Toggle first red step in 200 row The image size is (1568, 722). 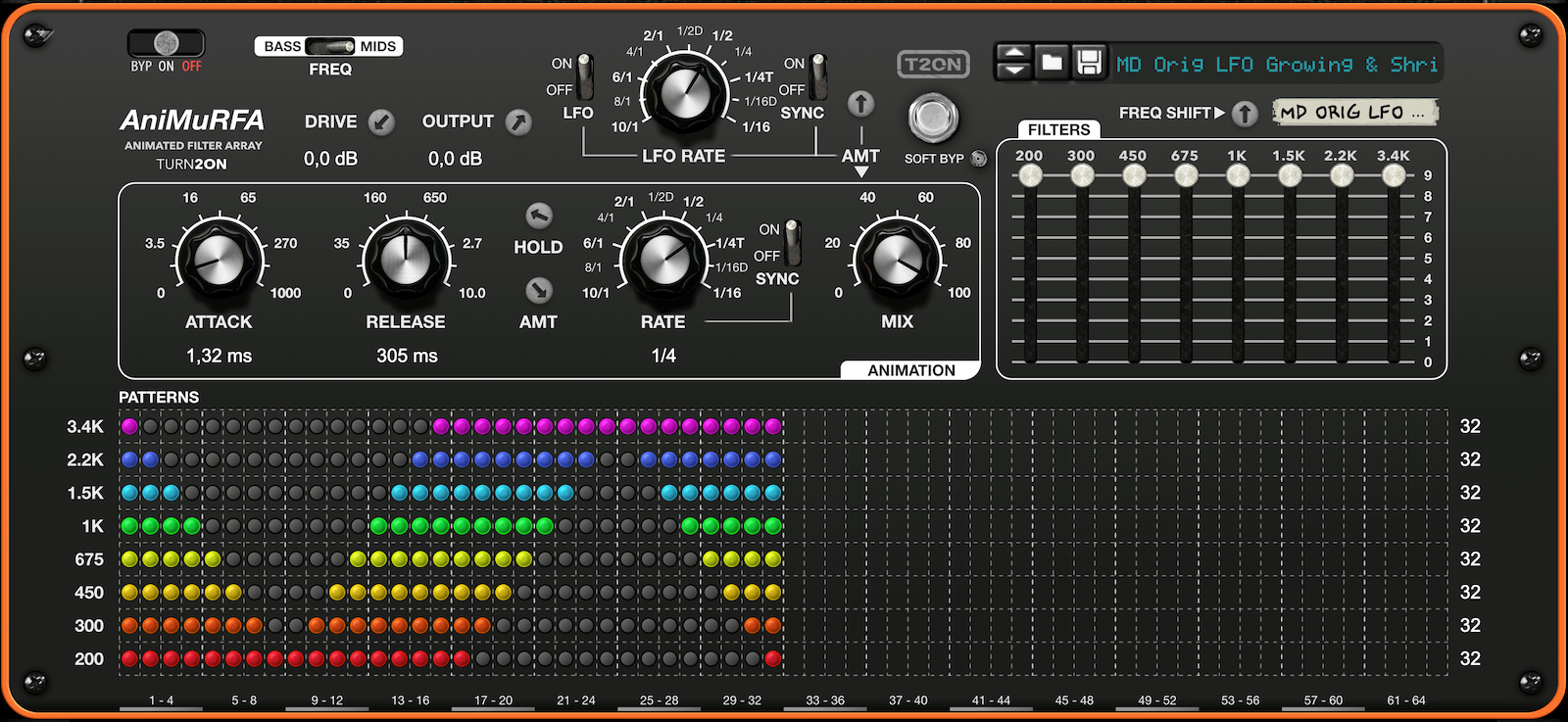129,658
